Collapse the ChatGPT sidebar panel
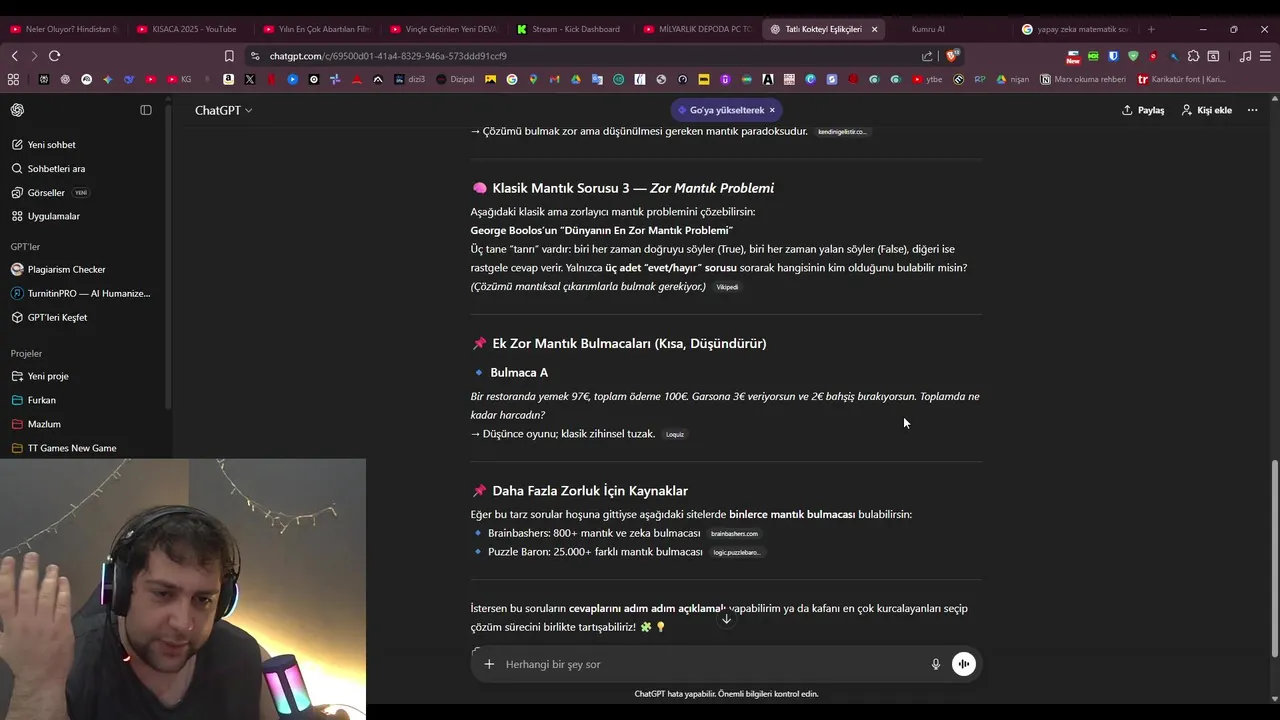 coord(146,110)
